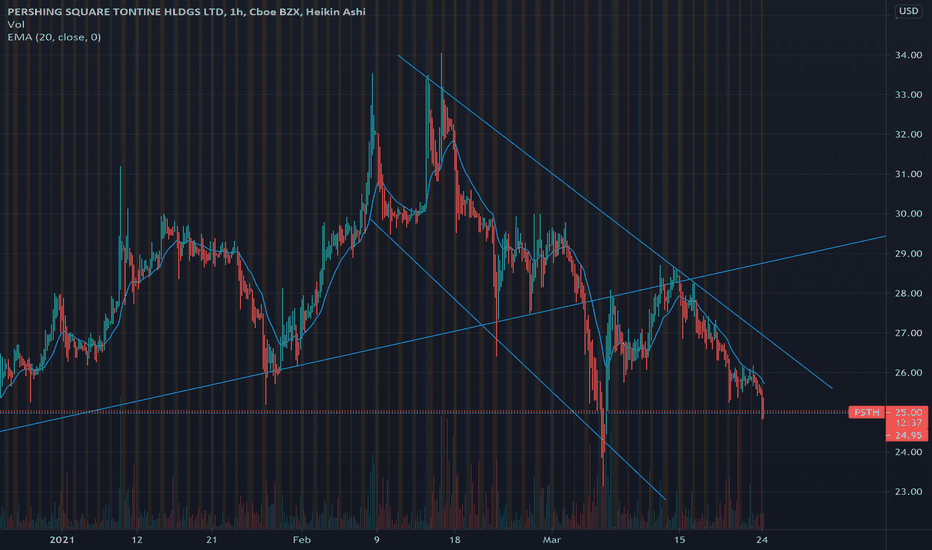
Task: Click the 31.00 price axis label
Action: 908,174
